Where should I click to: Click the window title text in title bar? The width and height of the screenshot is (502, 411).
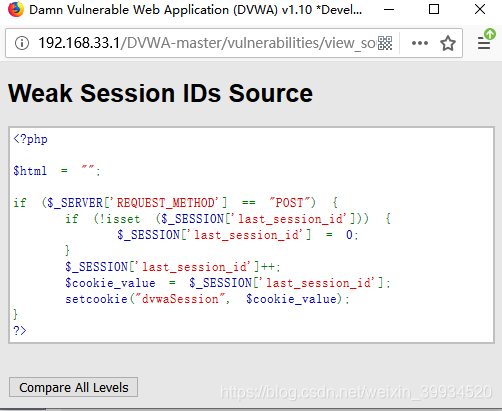[195, 10]
